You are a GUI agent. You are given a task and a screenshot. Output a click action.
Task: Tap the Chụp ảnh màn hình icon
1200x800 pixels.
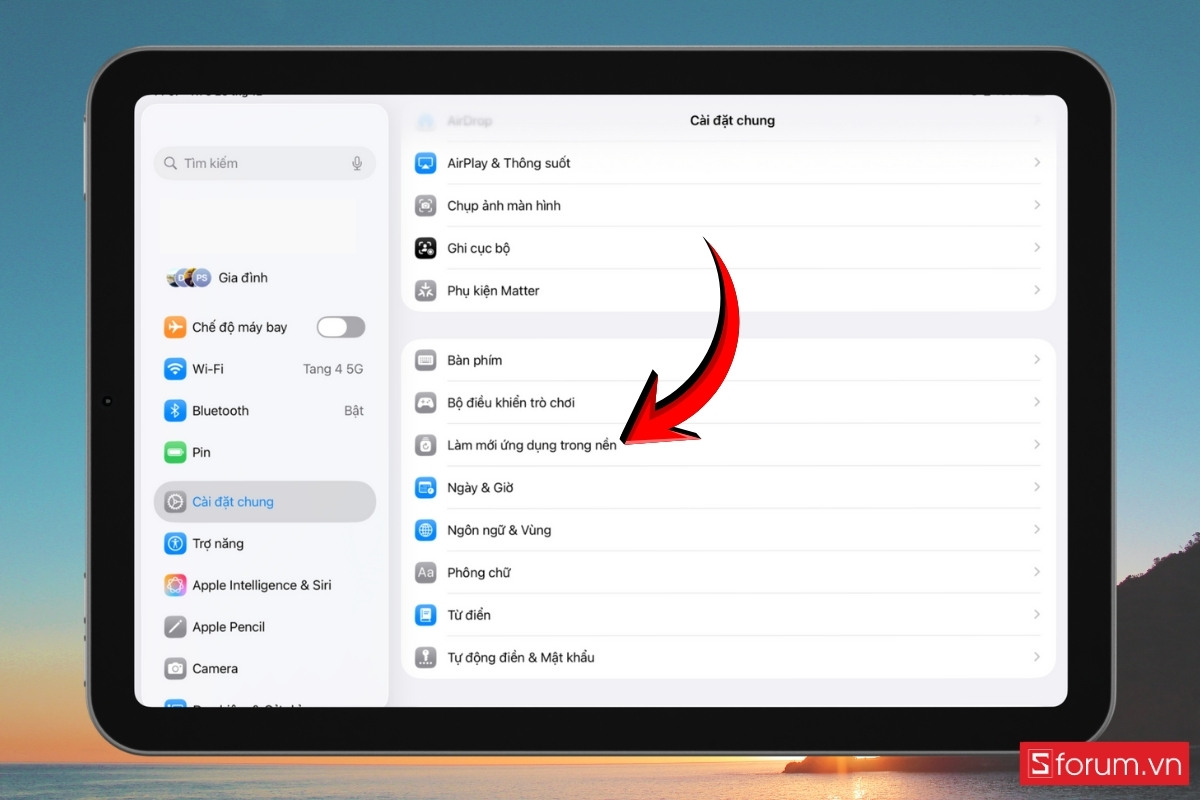[426, 206]
